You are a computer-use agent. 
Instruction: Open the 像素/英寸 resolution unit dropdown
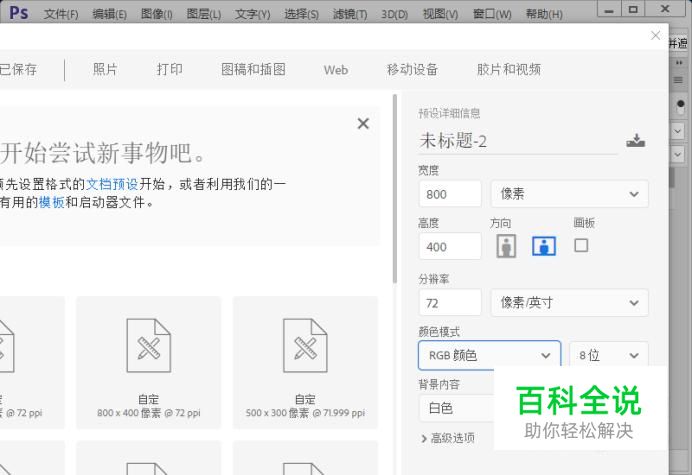tap(569, 303)
